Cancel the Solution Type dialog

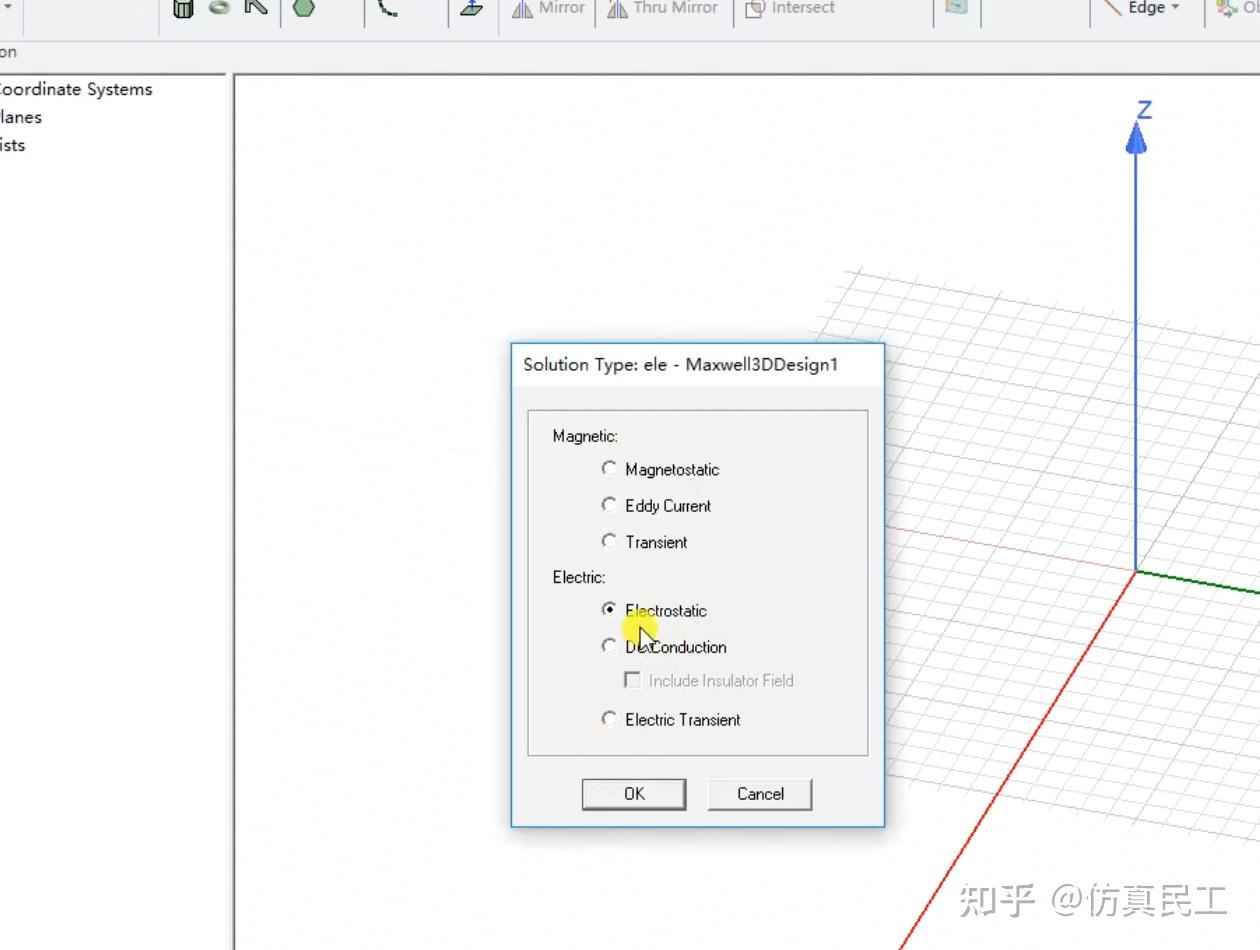point(760,793)
